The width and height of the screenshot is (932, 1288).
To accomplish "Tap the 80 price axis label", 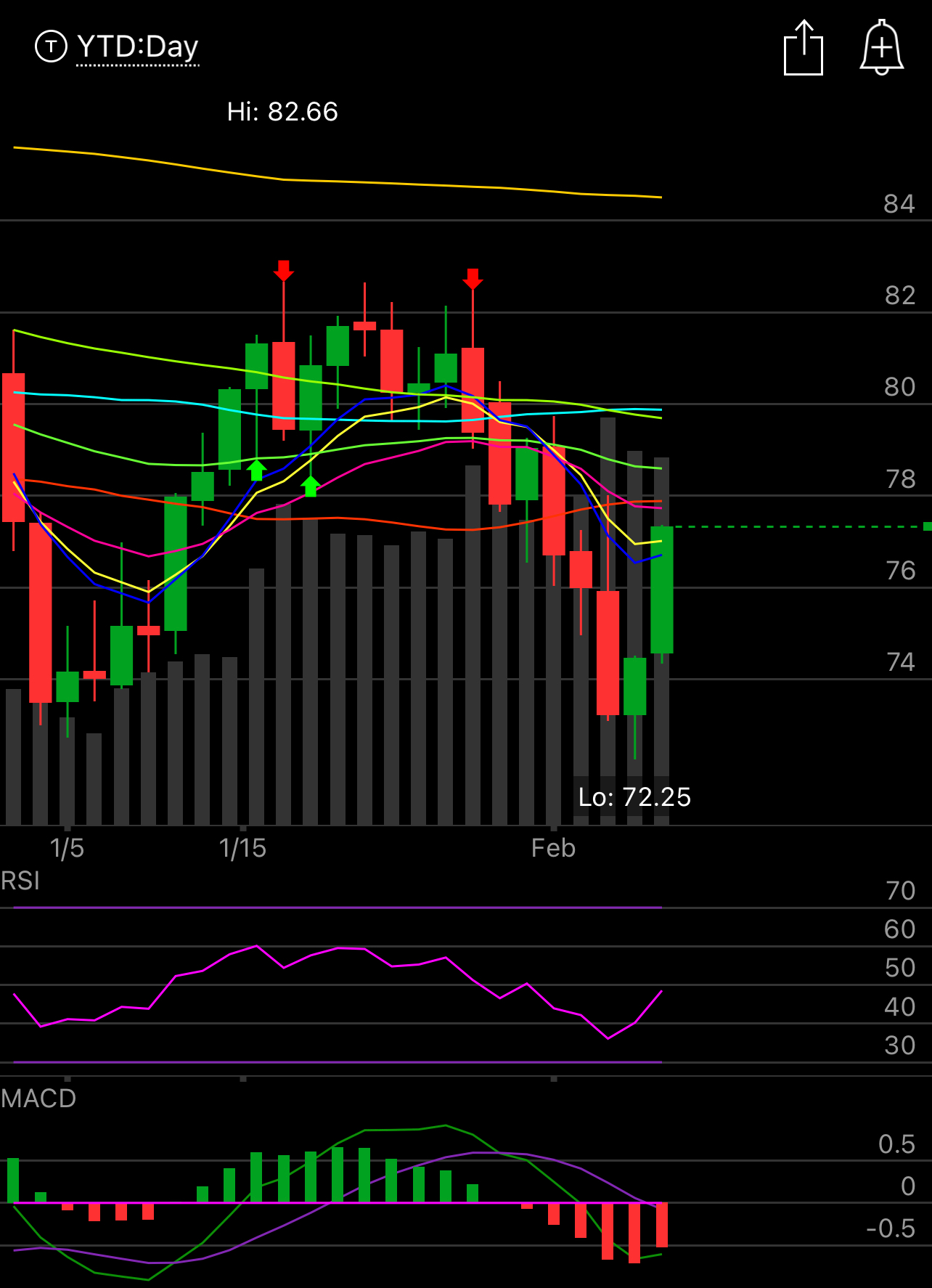I will 899,387.
